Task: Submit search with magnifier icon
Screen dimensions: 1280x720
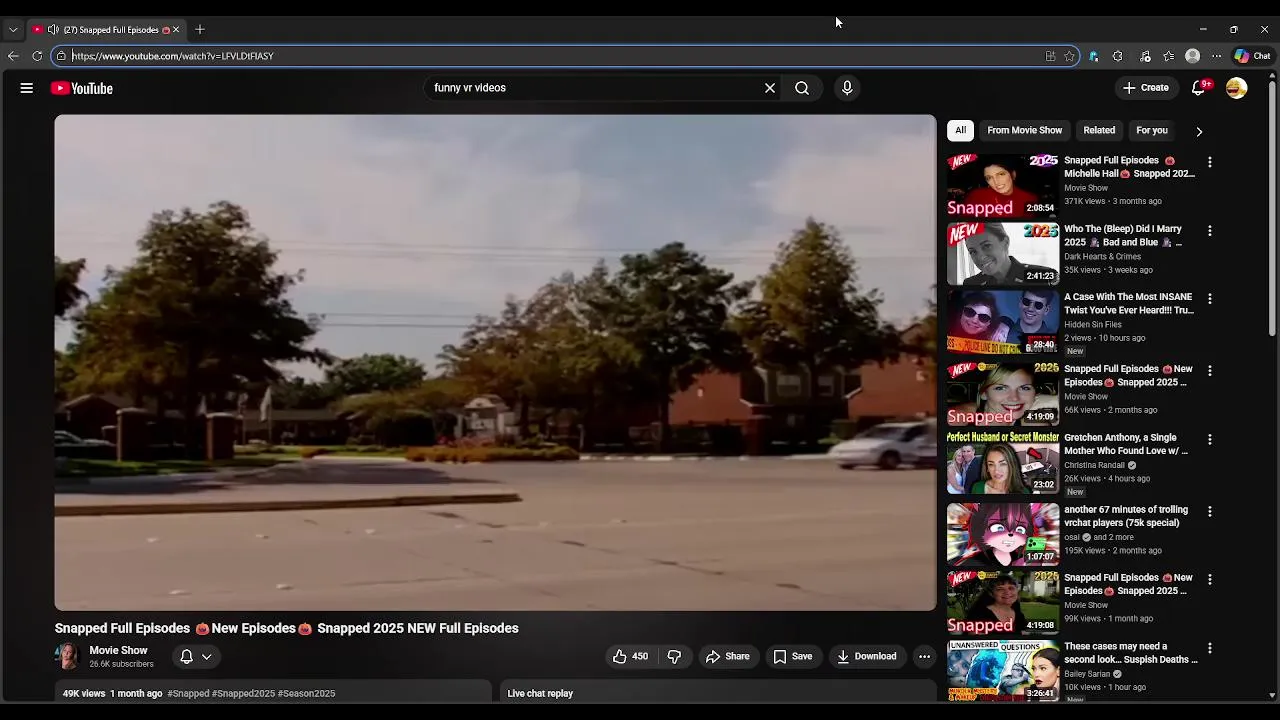Action: tap(802, 88)
